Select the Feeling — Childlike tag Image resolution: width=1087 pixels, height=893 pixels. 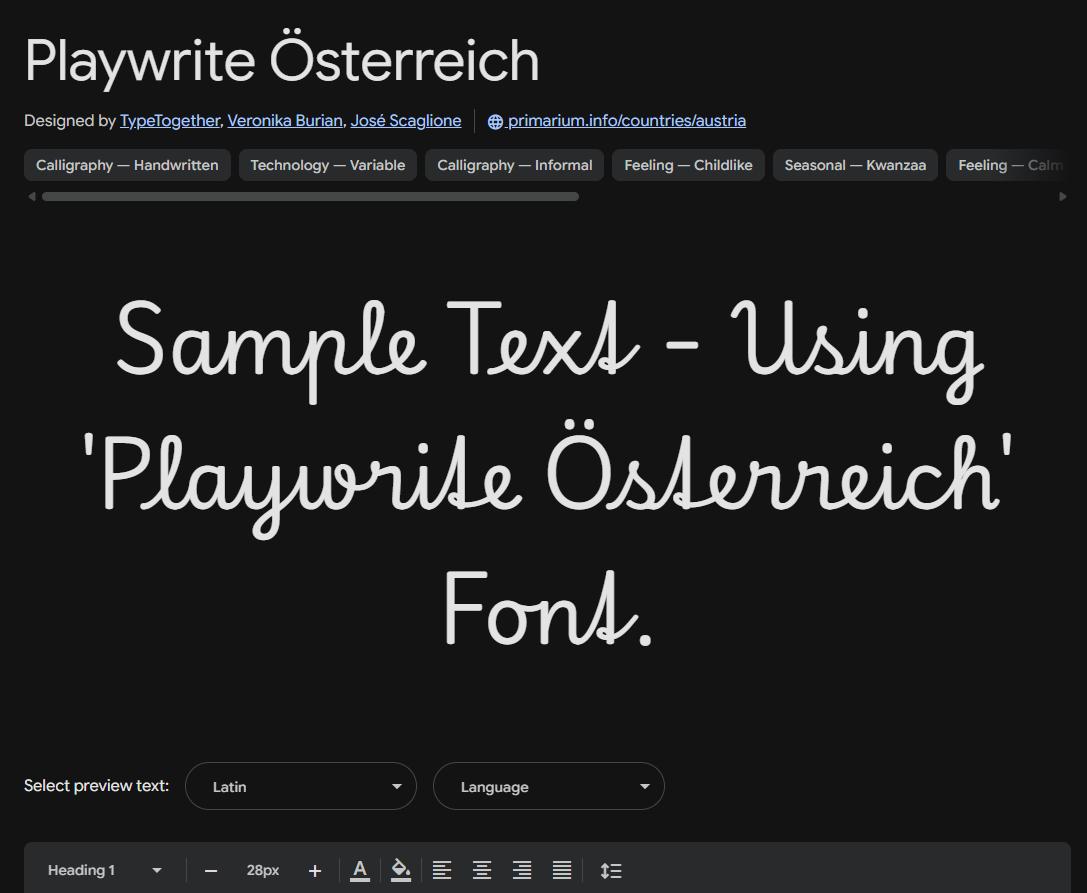pyautogui.click(x=688, y=165)
